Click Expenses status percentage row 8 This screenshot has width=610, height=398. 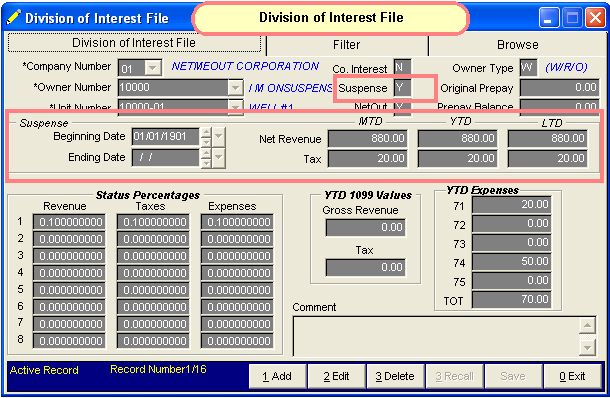click(237, 341)
